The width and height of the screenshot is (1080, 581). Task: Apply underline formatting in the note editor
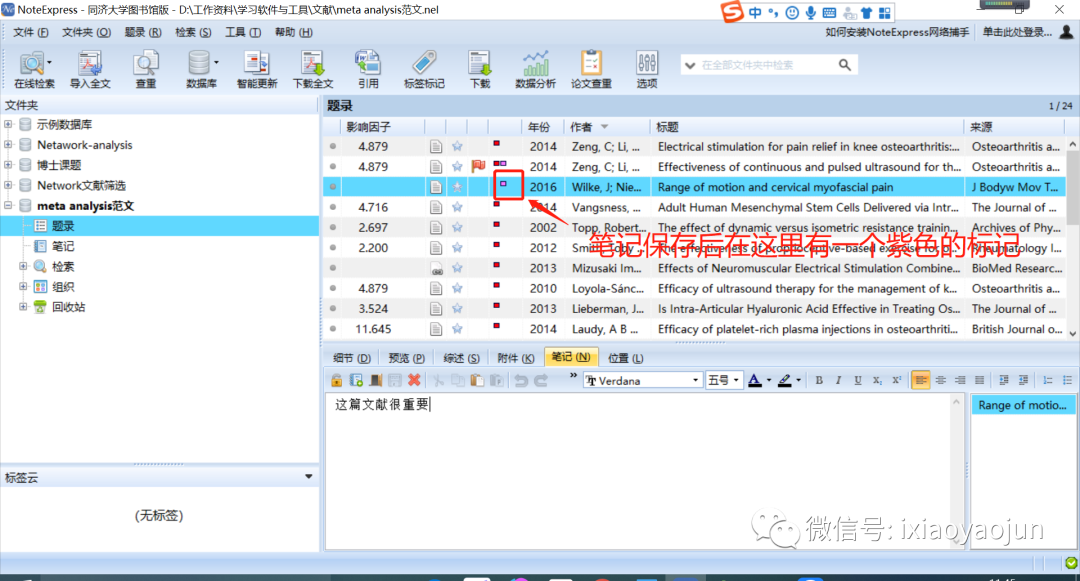[858, 380]
